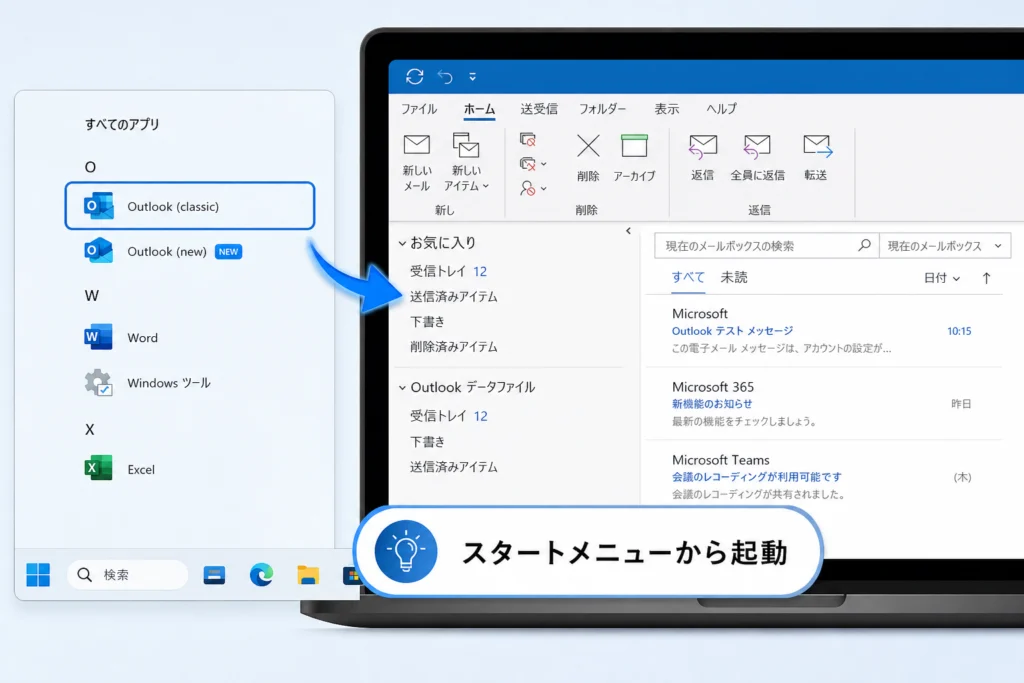Open 受信トレイ under お気に入り

(x=449, y=271)
